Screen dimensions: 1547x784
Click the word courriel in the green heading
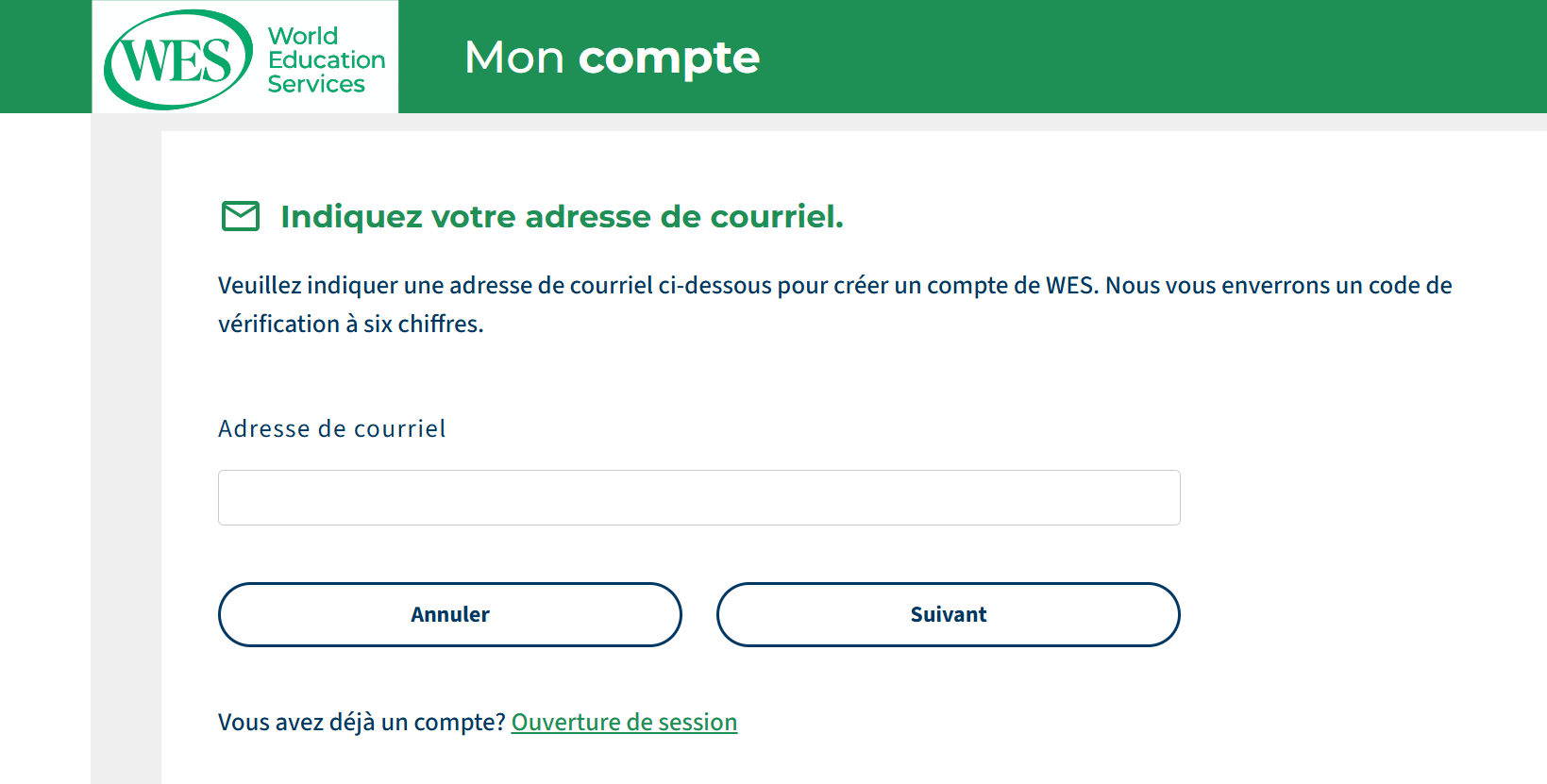point(776,217)
